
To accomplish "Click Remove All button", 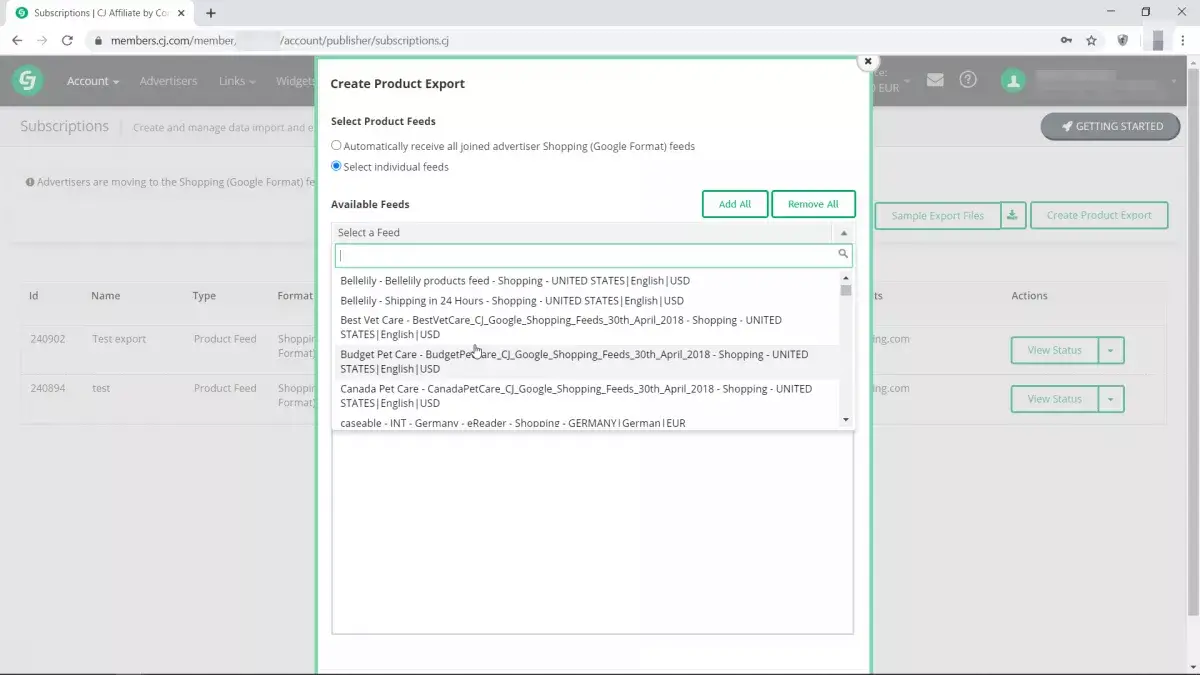I will (813, 204).
